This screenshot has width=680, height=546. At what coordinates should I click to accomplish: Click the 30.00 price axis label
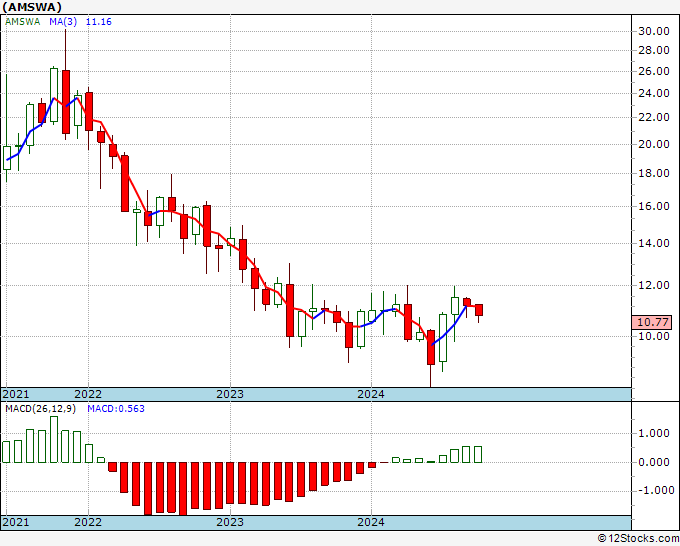[654, 31]
